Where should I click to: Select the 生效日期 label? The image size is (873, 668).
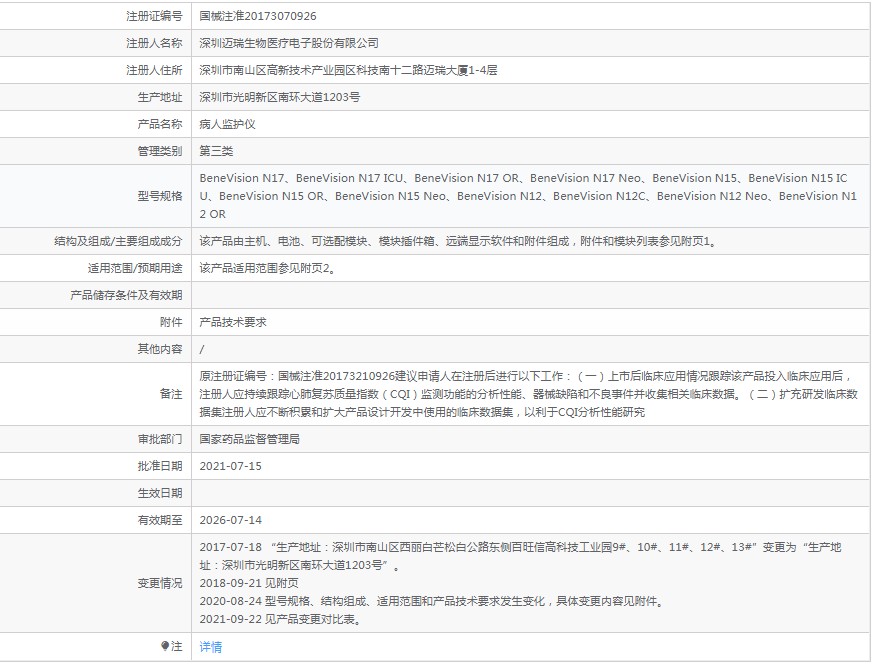pos(160,493)
